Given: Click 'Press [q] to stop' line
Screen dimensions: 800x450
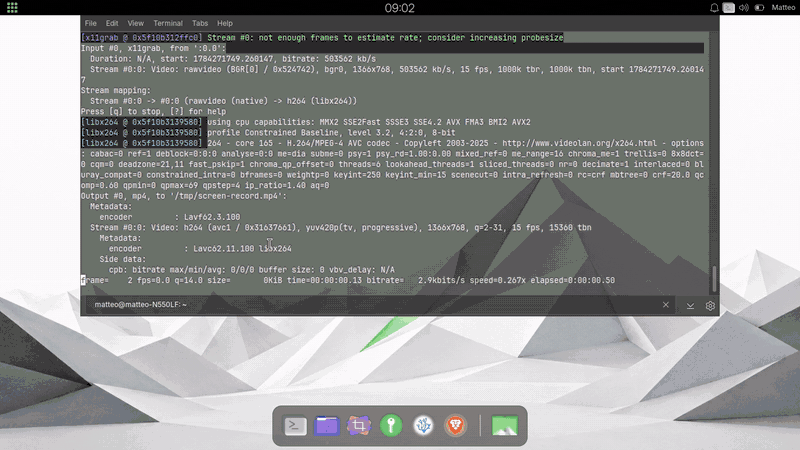Looking at the screenshot, I should (153, 112).
